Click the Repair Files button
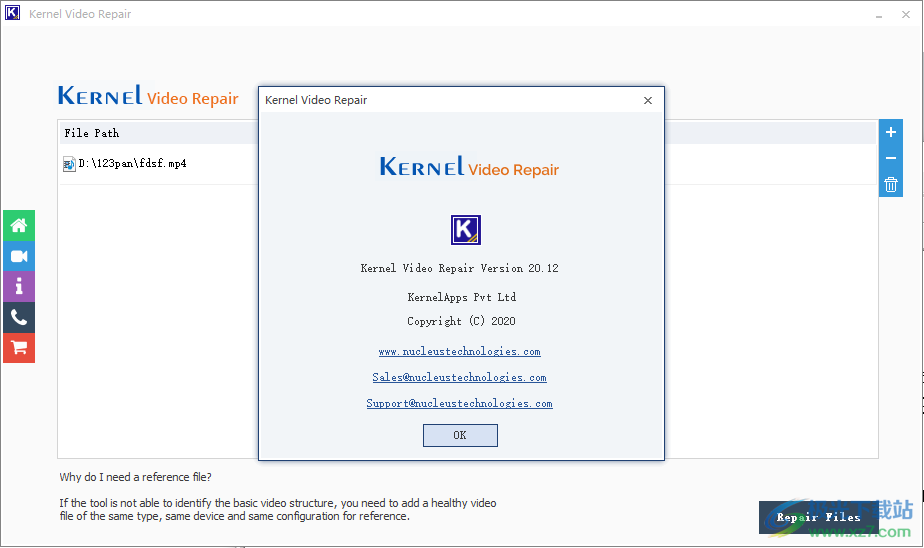 click(x=819, y=517)
